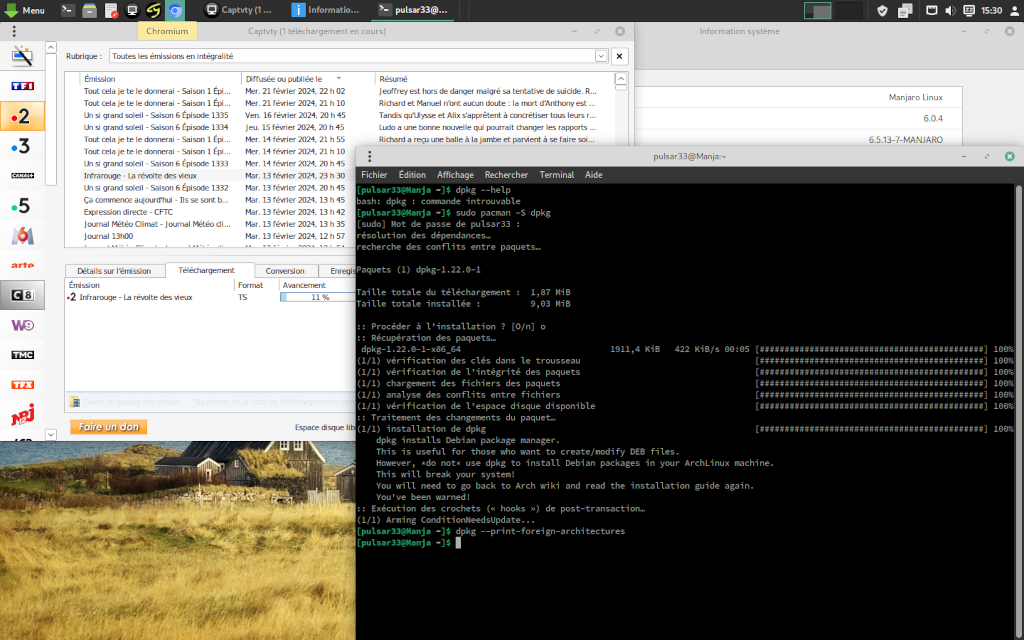Select the TF1 channel logo
This screenshot has width=1024, height=640.
(22, 86)
